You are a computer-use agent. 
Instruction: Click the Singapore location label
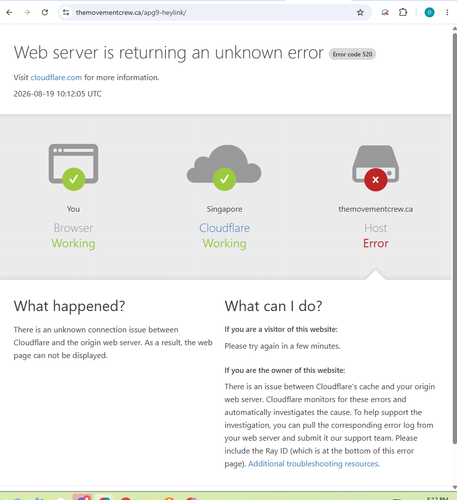coord(224,209)
